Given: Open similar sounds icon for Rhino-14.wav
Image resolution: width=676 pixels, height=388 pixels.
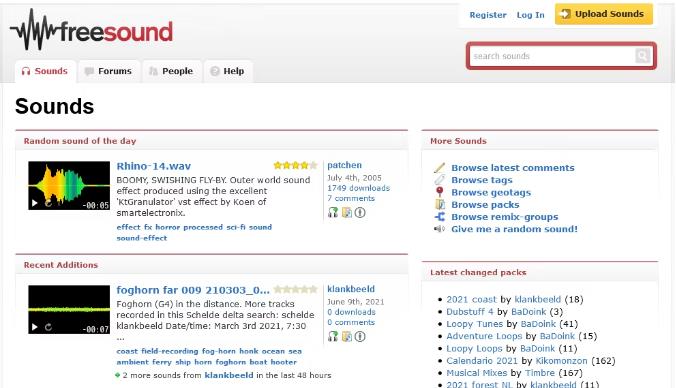Looking at the screenshot, I should (x=333, y=212).
